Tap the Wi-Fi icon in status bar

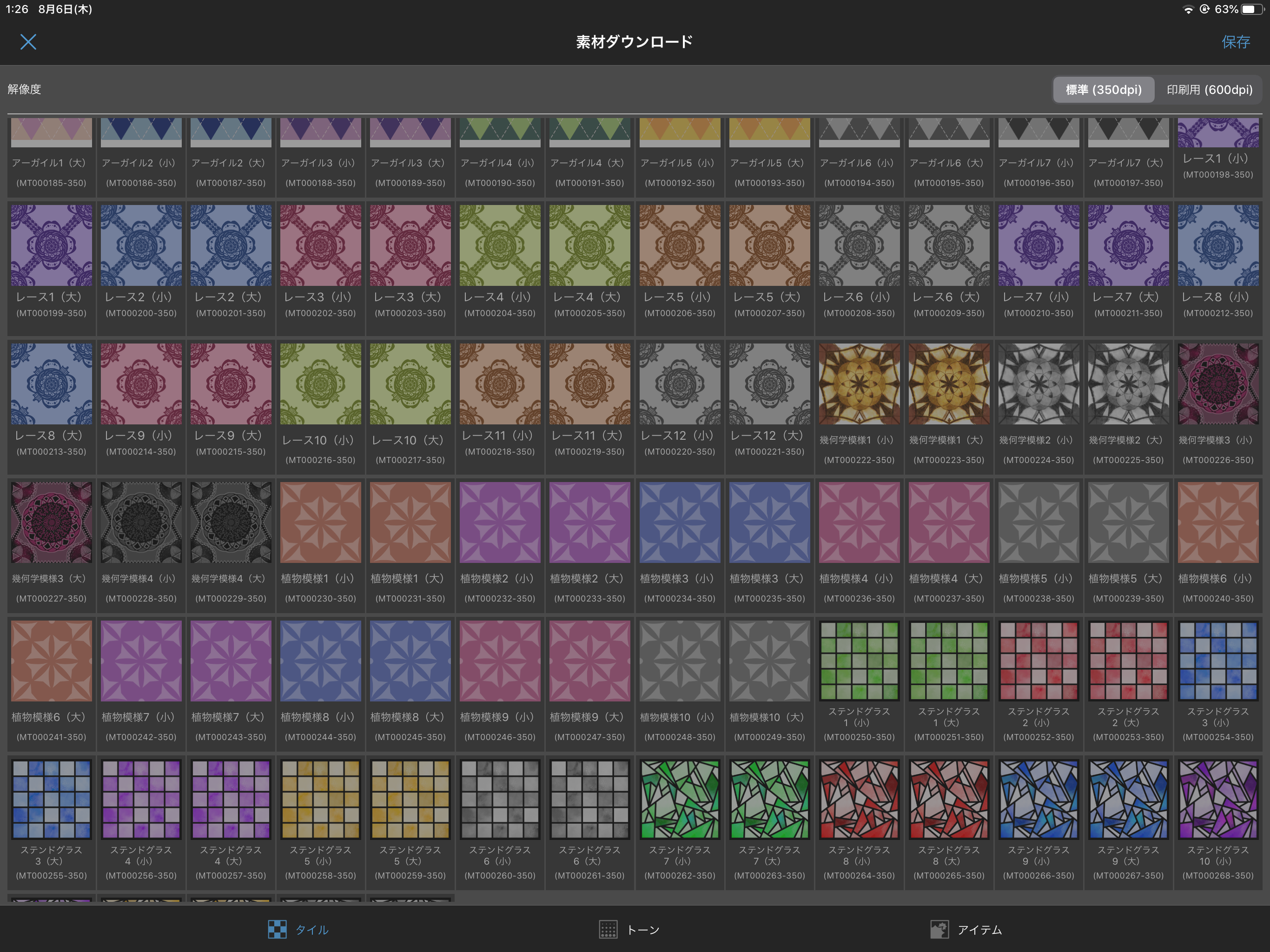click(1189, 10)
